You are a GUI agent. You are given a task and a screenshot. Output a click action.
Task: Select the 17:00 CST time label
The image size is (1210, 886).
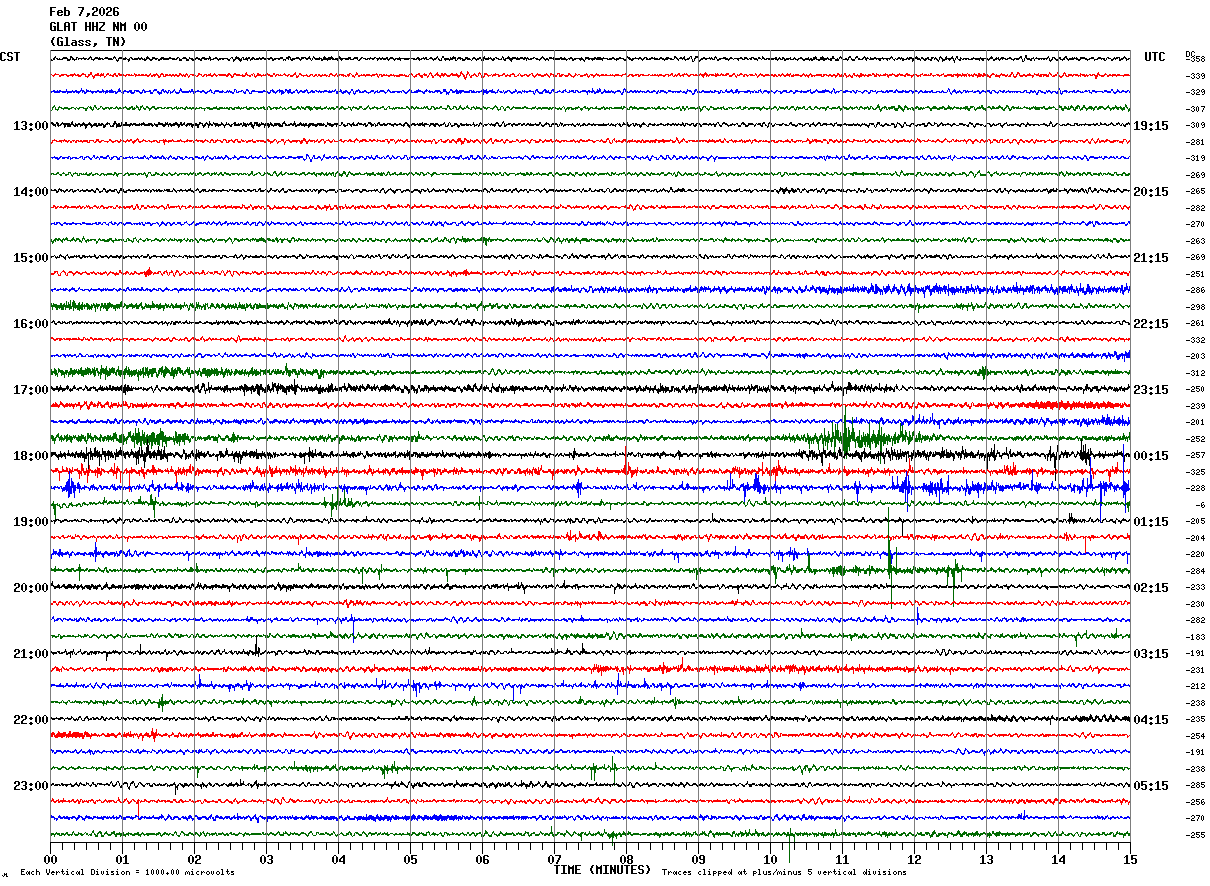point(31,390)
